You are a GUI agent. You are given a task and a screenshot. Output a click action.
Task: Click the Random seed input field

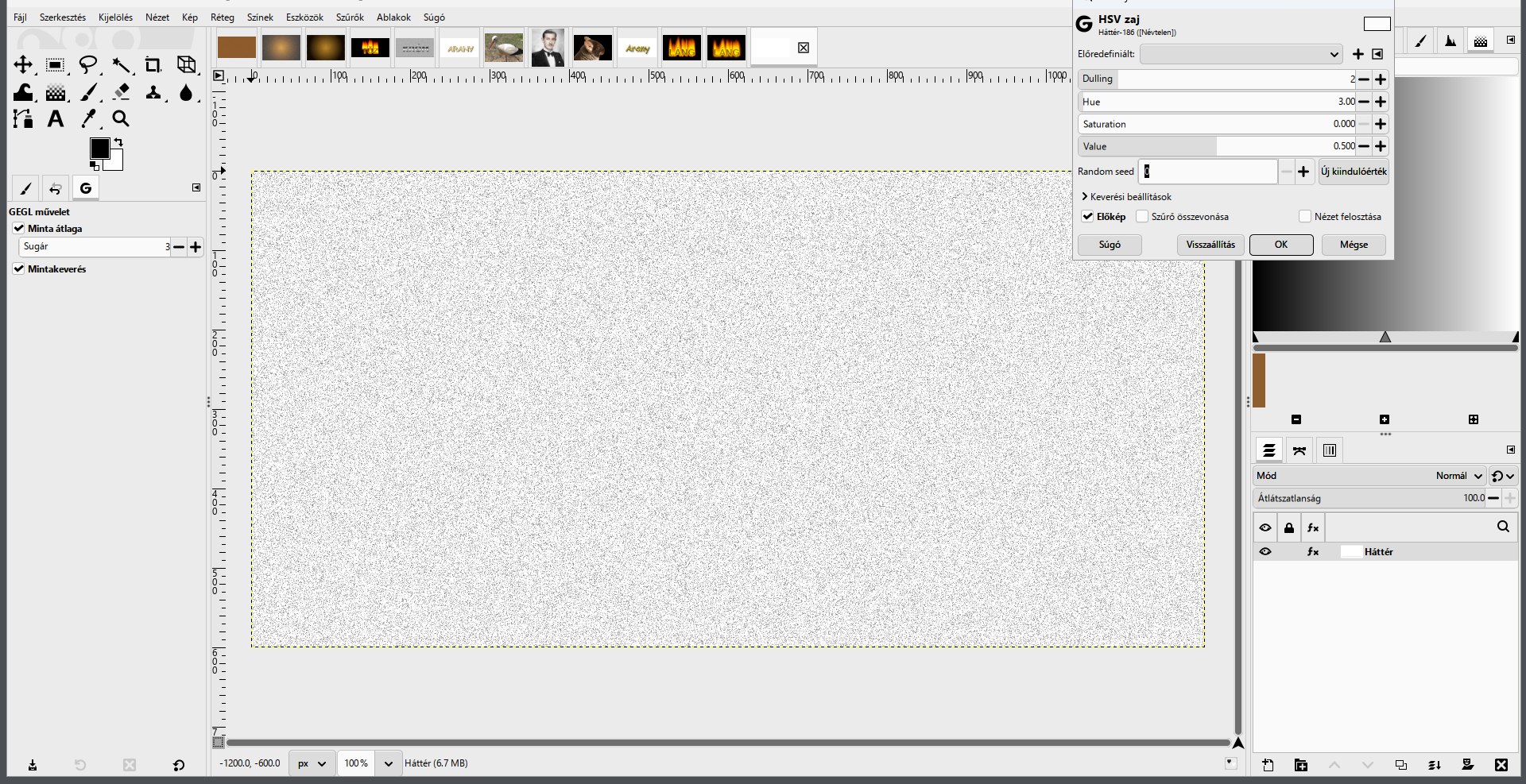point(1207,172)
